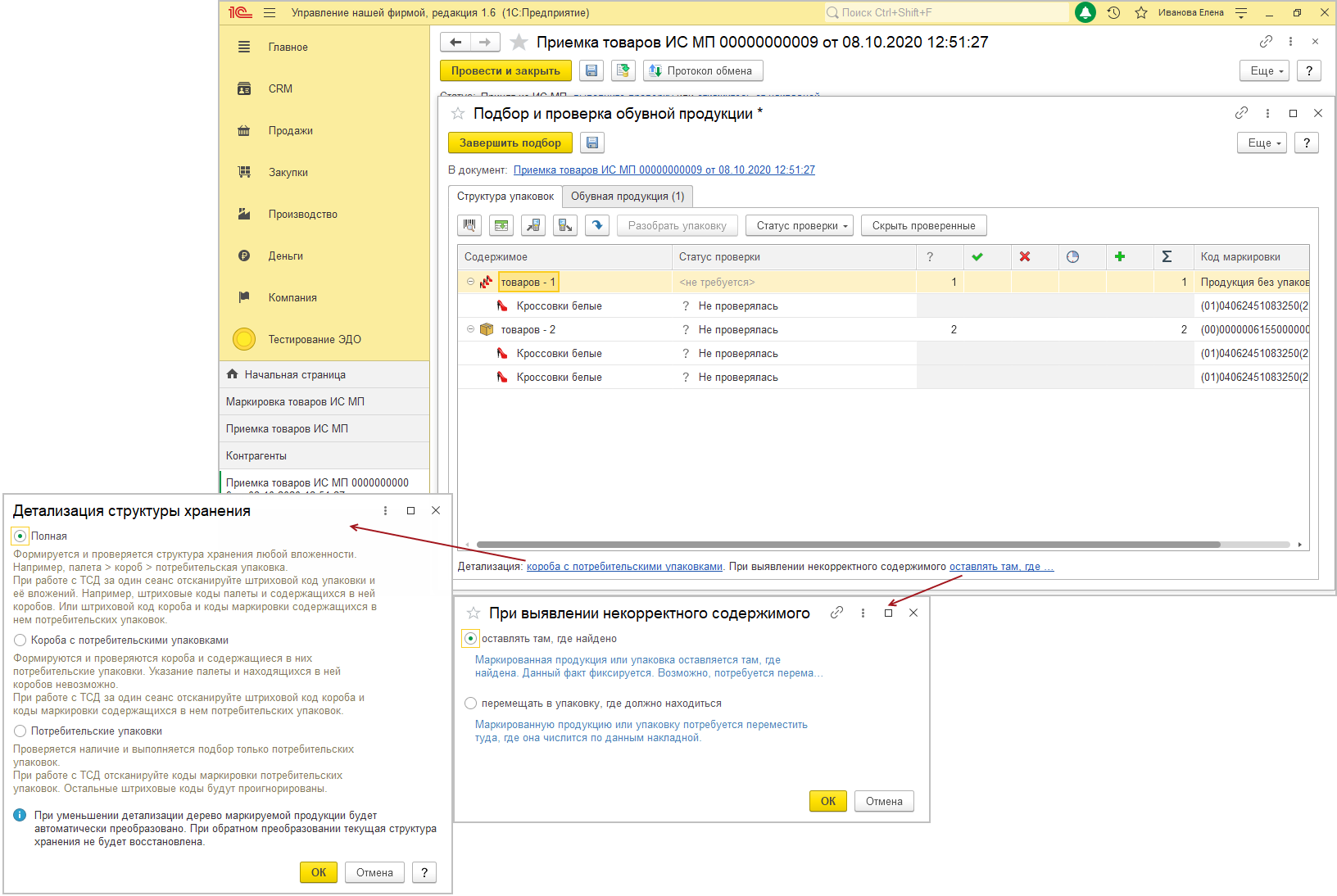Open kebab menu in Детализация структуры хранения dialog

(x=385, y=510)
